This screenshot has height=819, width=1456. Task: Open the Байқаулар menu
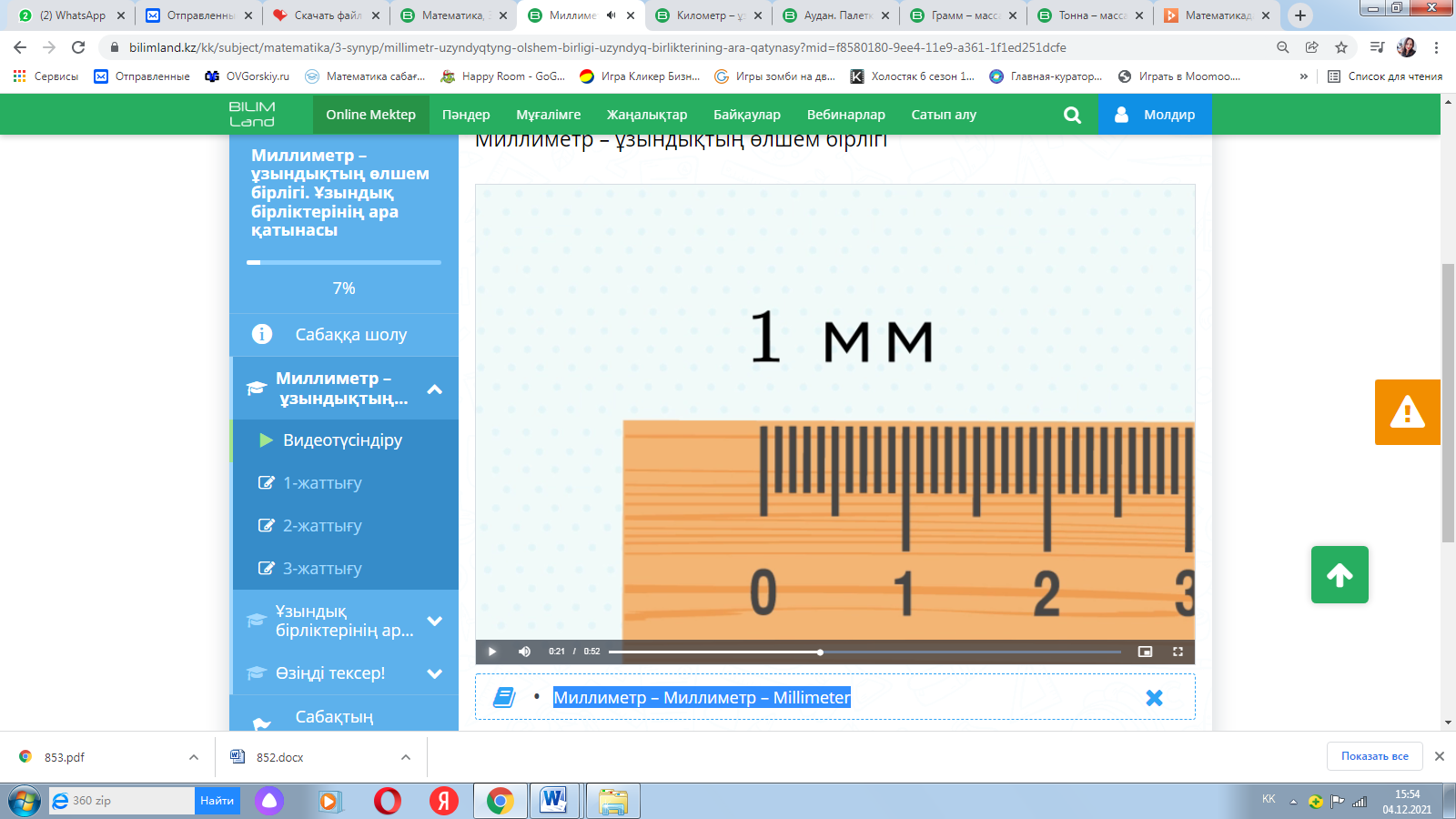747,115
